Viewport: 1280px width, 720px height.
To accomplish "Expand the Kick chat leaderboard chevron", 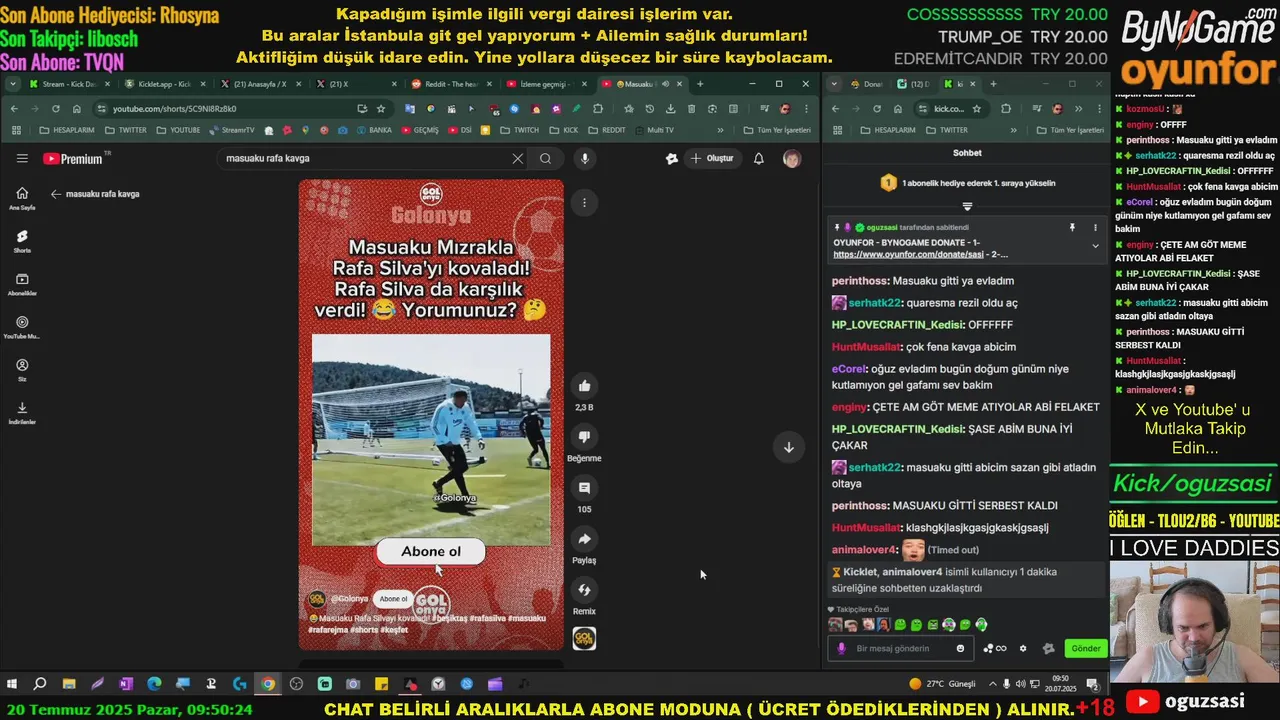I will 967,206.
